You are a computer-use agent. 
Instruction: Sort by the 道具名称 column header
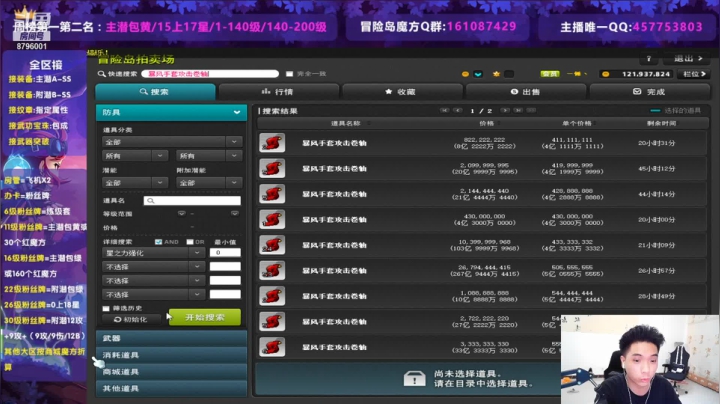coord(347,123)
